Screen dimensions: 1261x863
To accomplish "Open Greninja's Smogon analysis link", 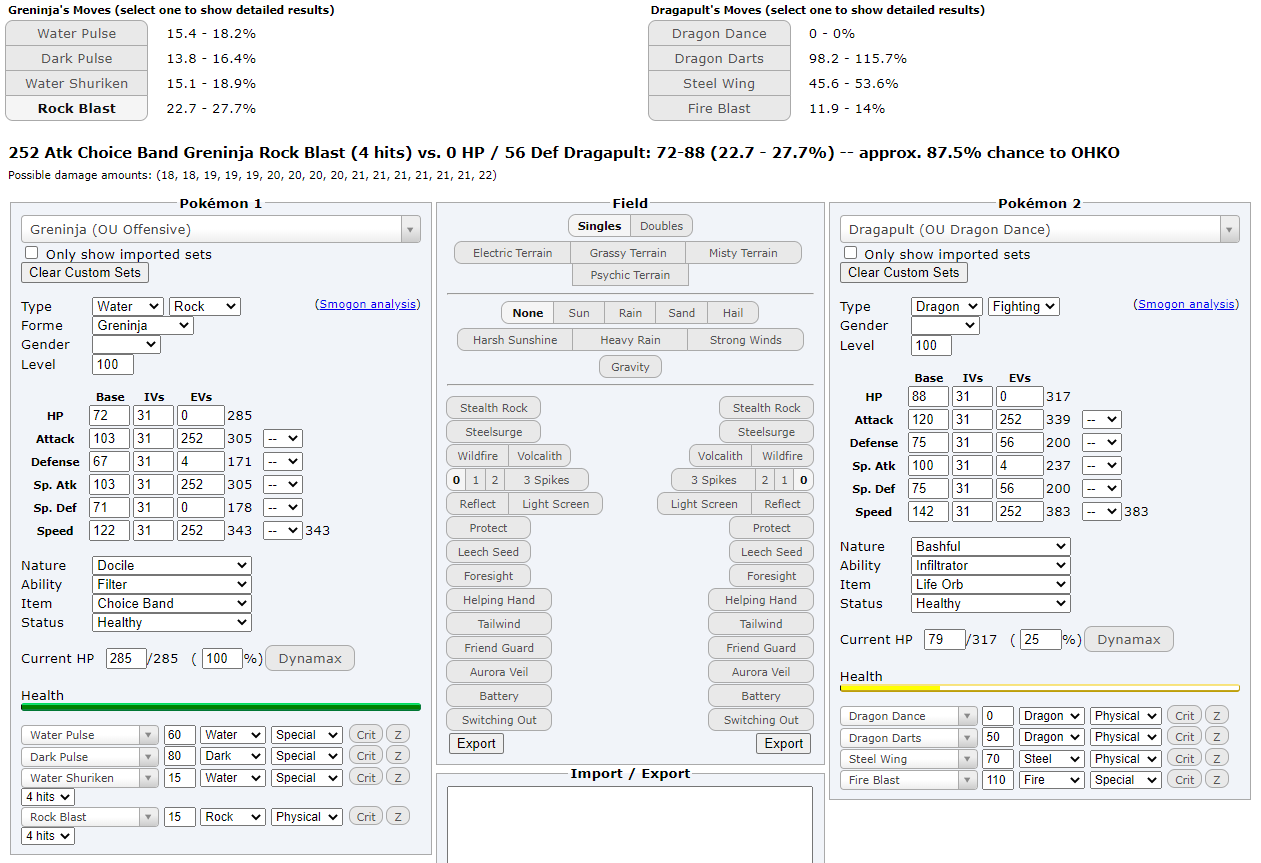I will (x=369, y=304).
